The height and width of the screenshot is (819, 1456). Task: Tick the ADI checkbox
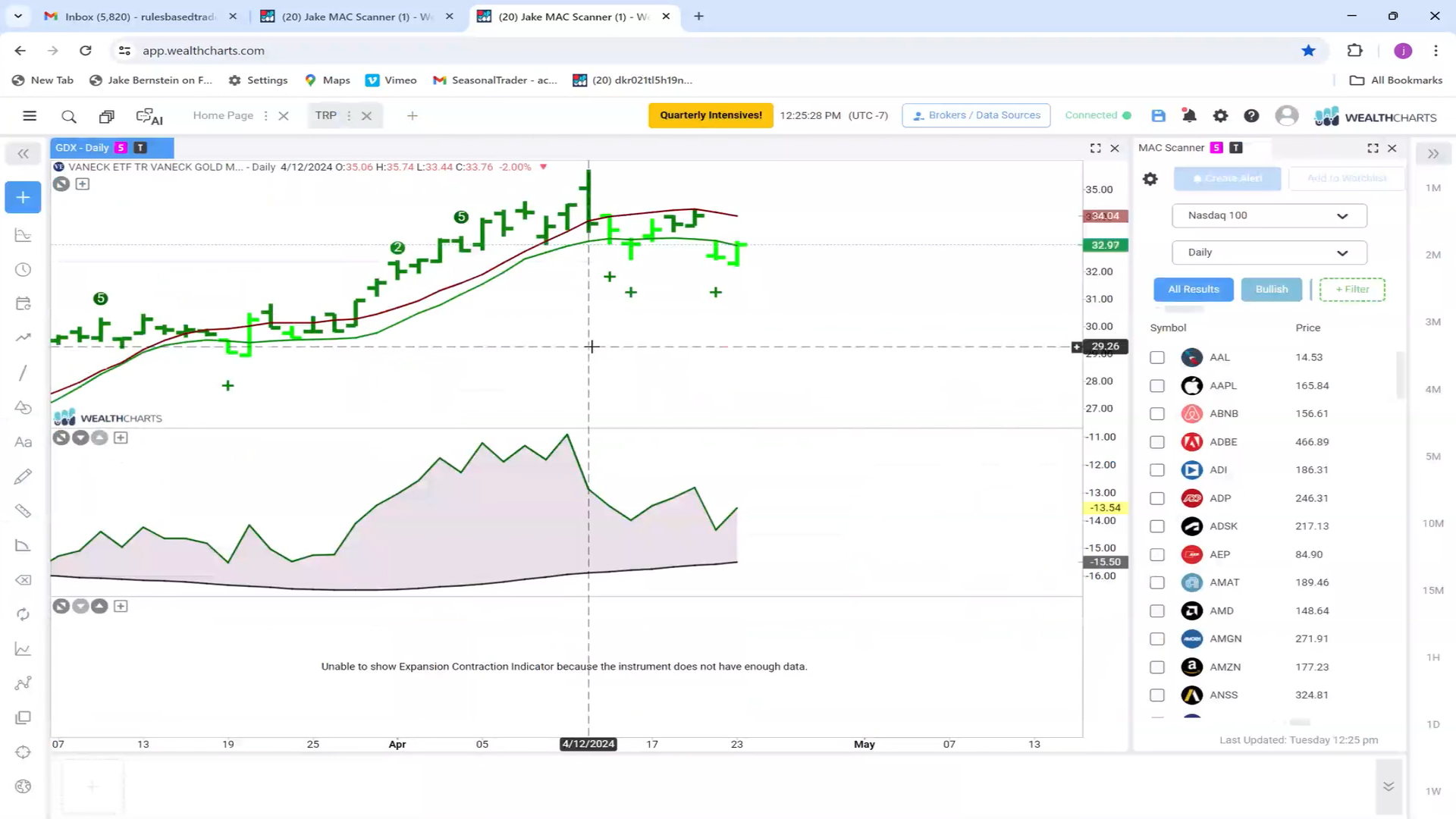(1156, 469)
